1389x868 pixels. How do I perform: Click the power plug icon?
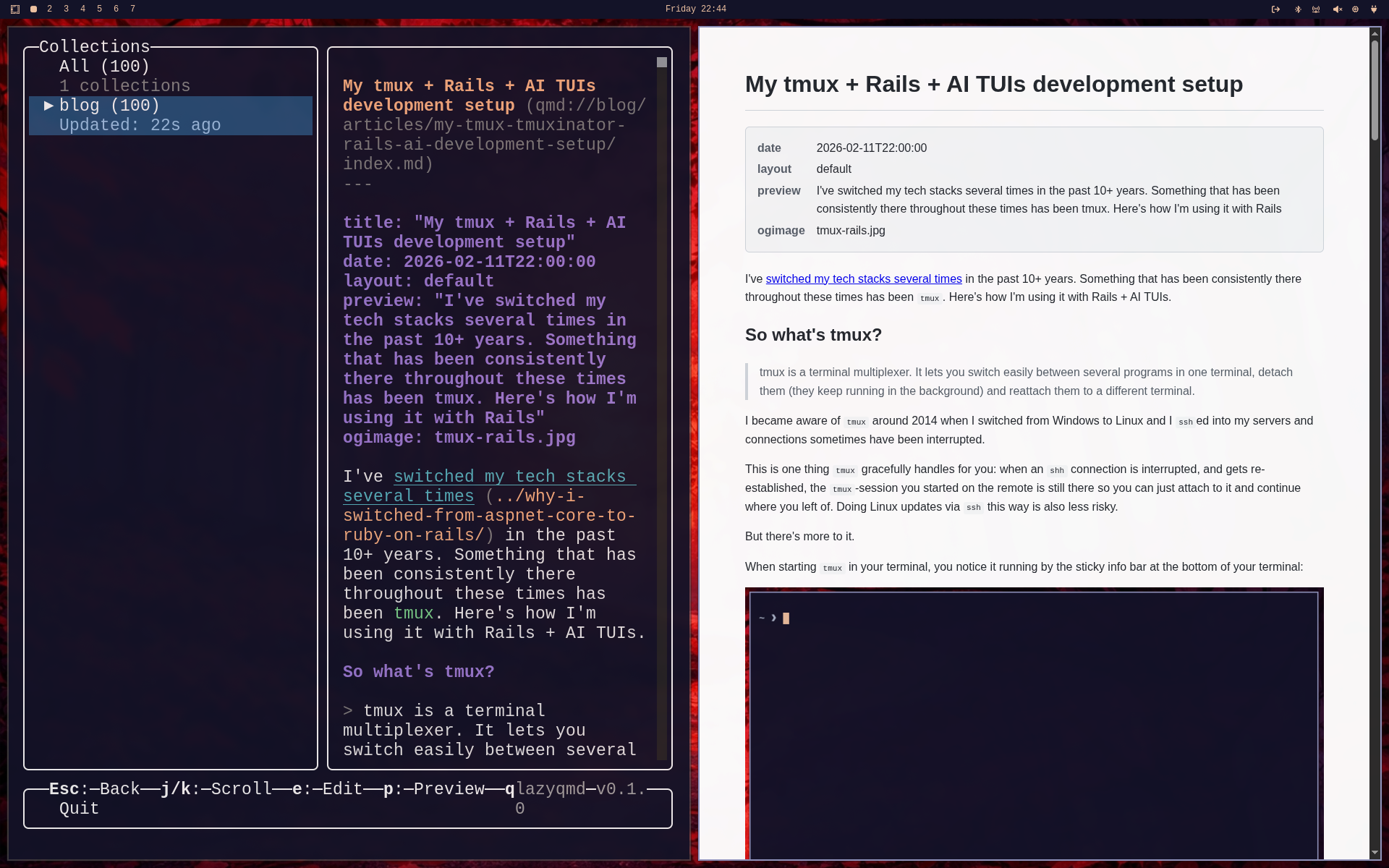click(x=1374, y=9)
